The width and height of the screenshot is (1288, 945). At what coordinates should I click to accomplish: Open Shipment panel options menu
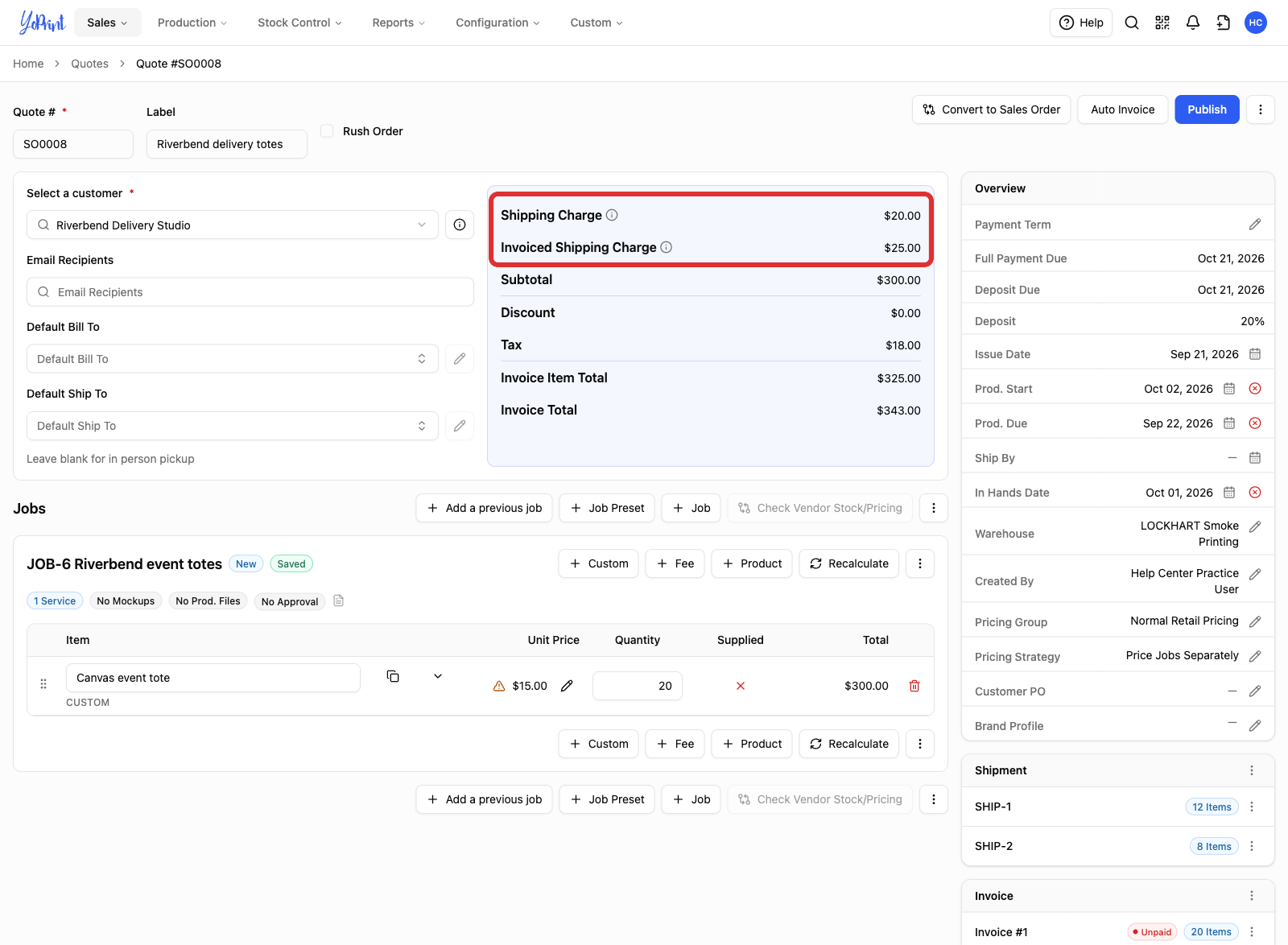point(1252,770)
